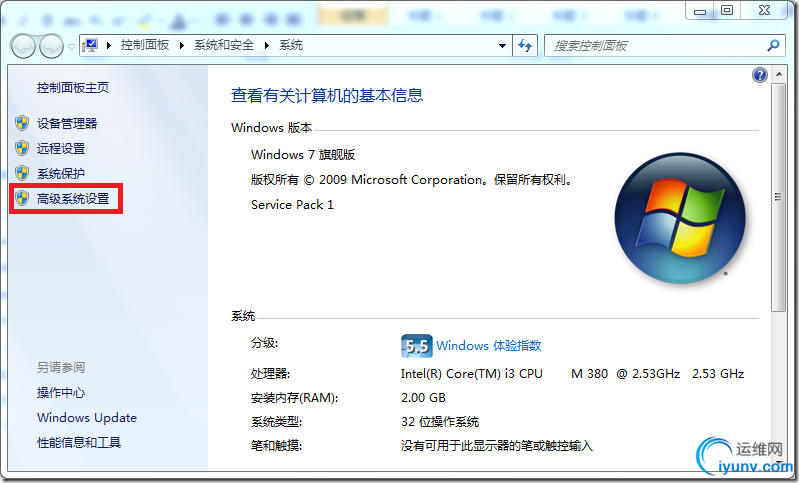
Task: Click the shield icon beside 远程设置
Action: (x=22, y=148)
